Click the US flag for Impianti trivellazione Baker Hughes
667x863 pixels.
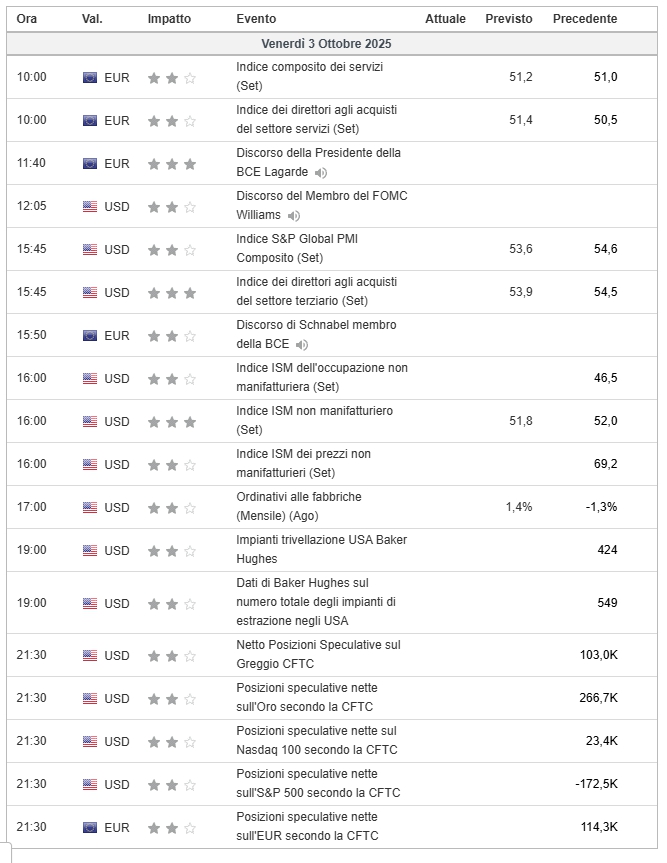90,550
